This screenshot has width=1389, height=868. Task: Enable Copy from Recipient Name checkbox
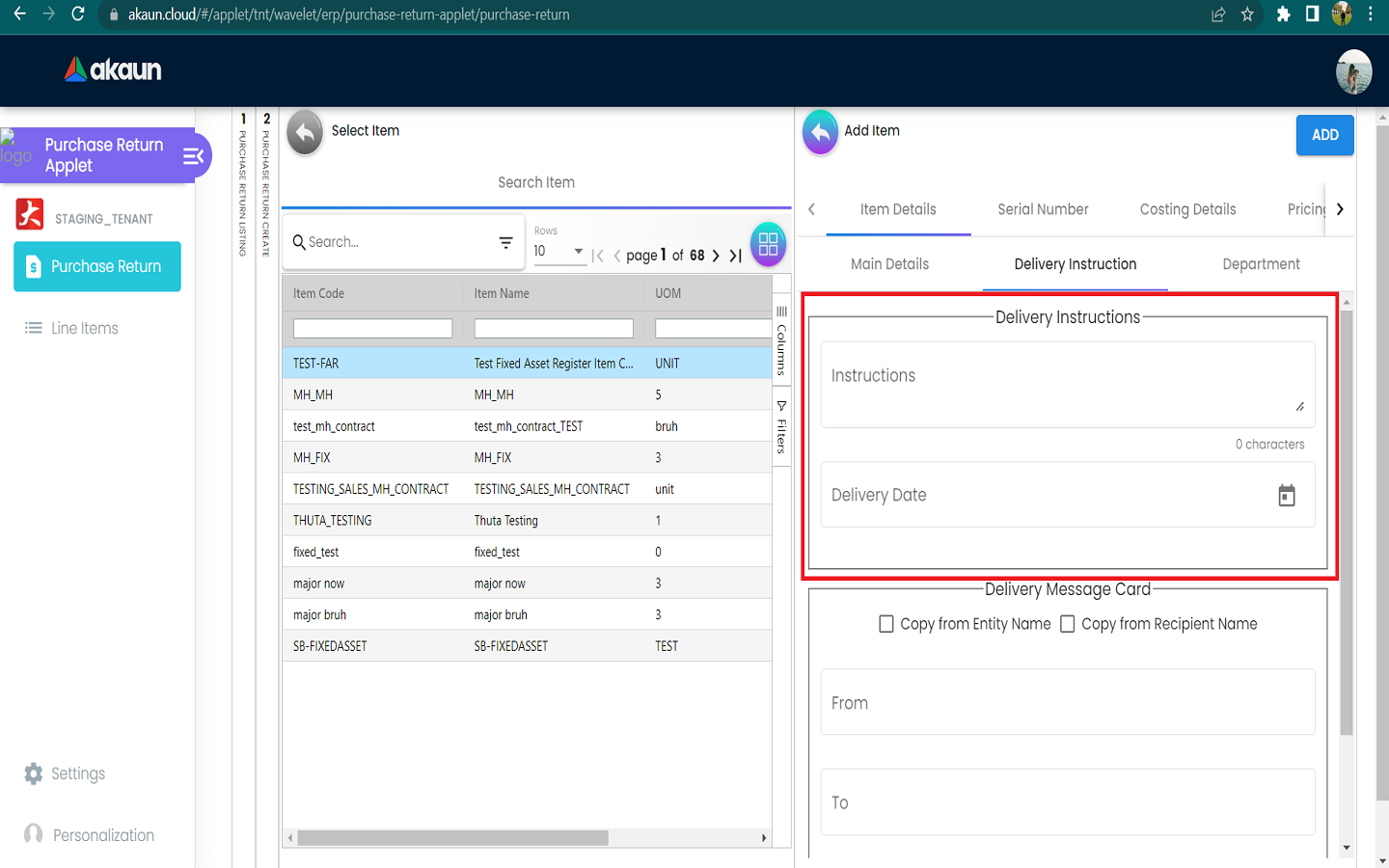click(1068, 624)
